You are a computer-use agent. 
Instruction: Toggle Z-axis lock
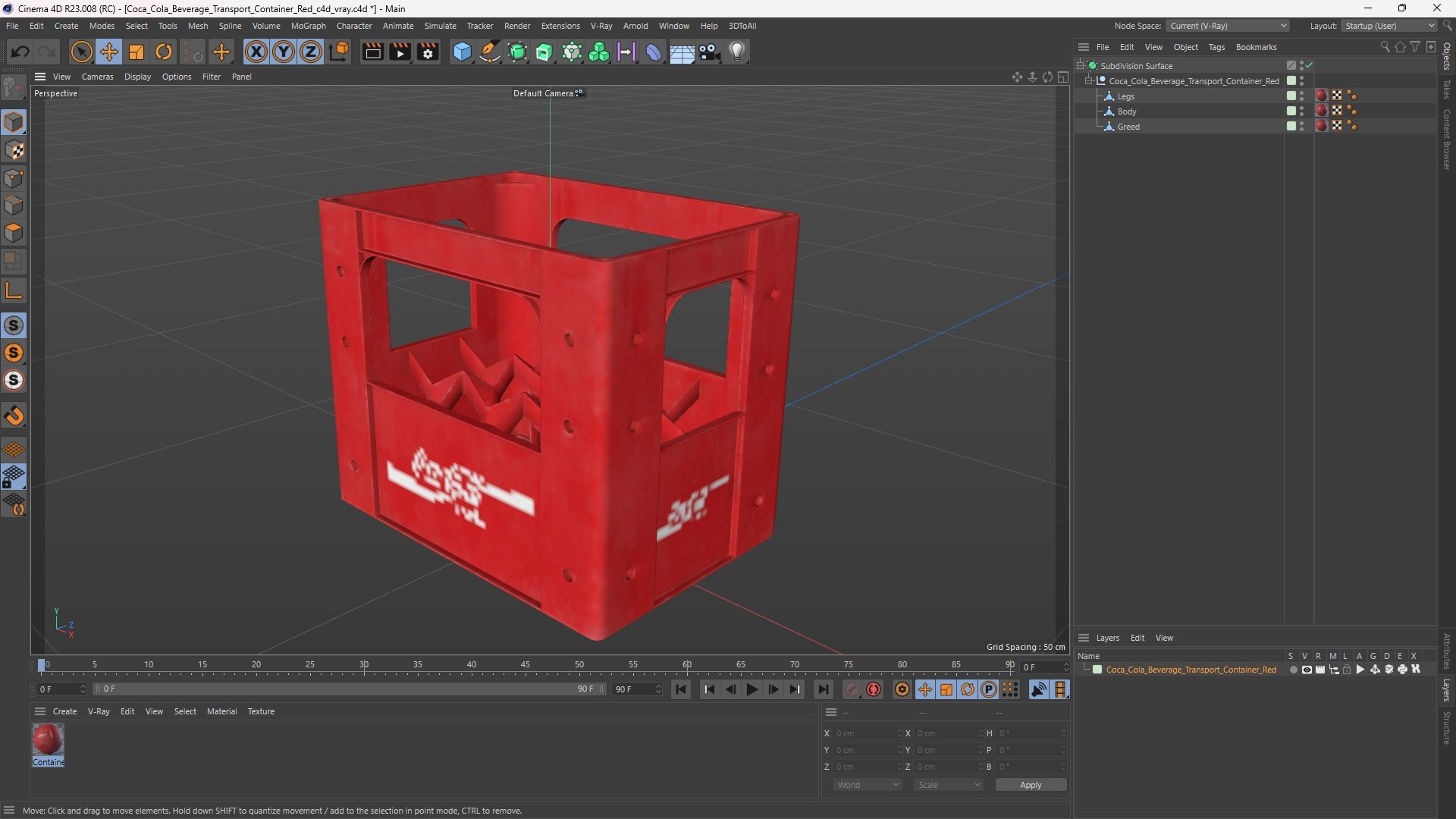(311, 52)
